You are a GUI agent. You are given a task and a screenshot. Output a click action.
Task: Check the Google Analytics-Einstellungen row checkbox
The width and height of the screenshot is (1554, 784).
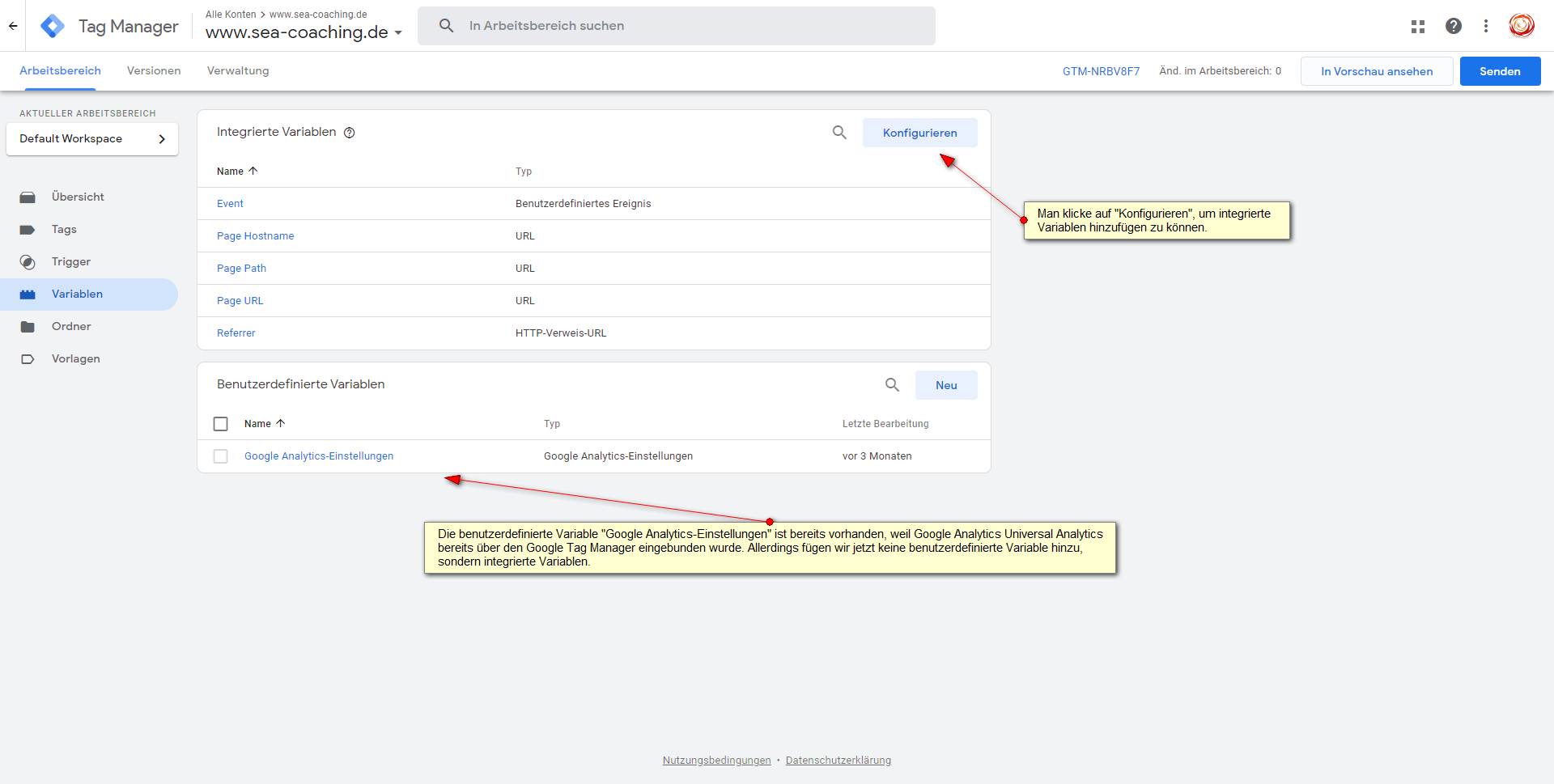[220, 456]
